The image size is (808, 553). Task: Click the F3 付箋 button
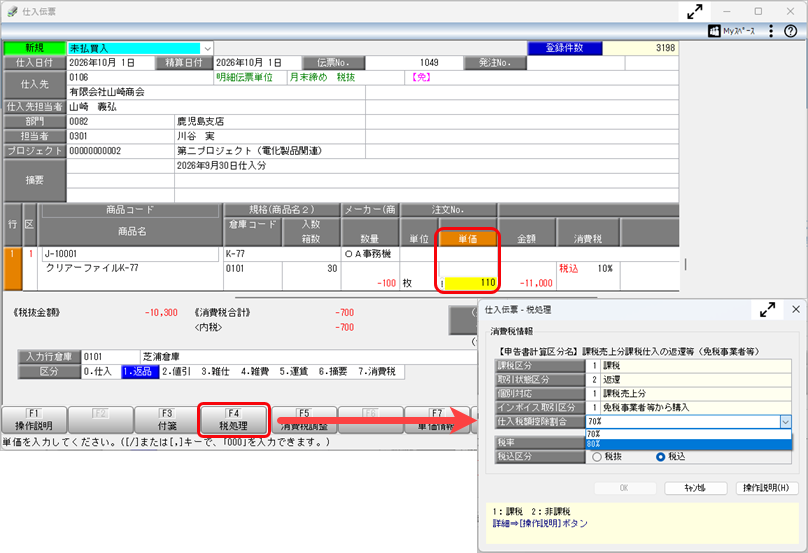click(167, 420)
